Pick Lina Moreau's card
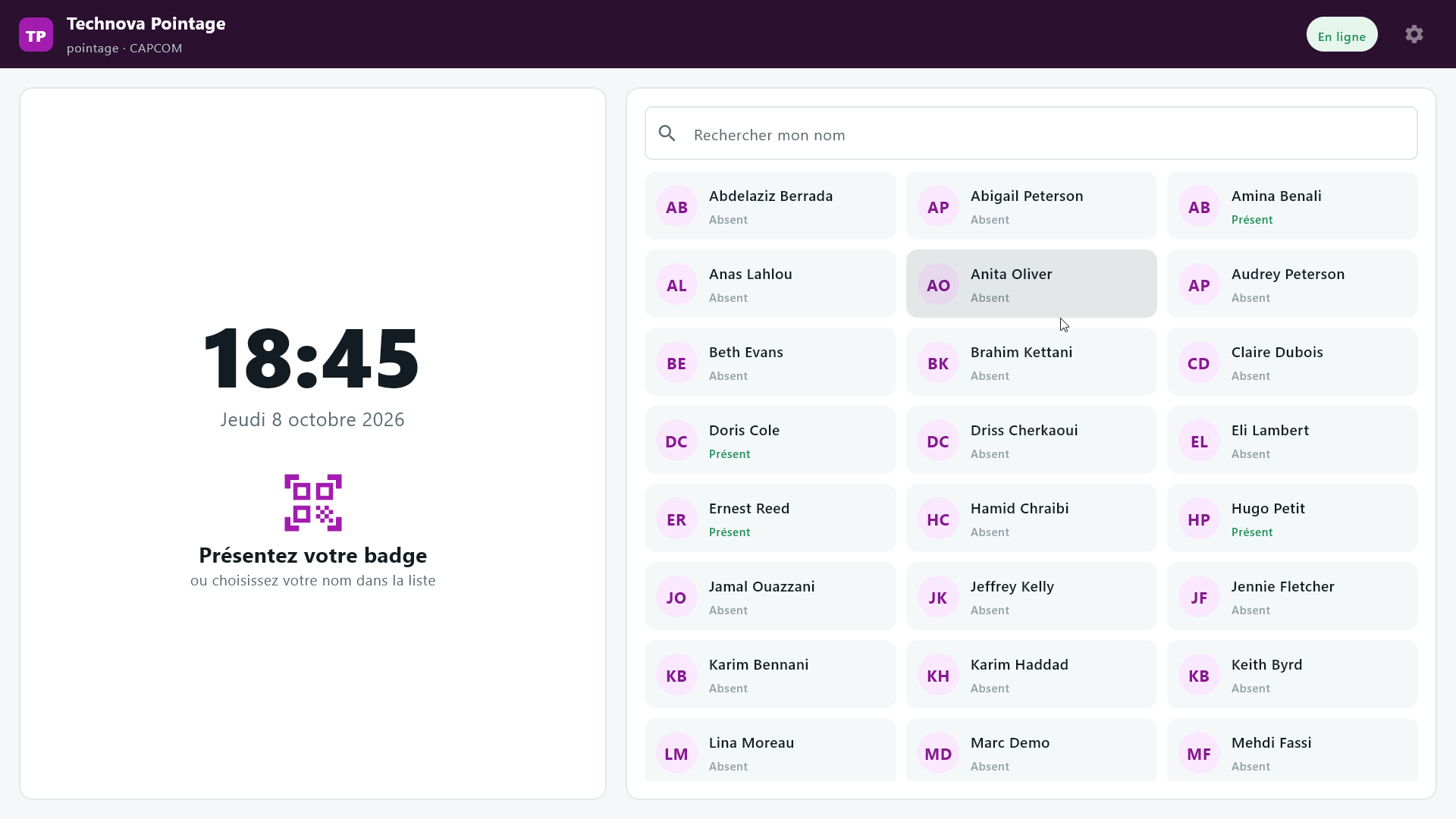The image size is (1456, 819). (x=770, y=749)
